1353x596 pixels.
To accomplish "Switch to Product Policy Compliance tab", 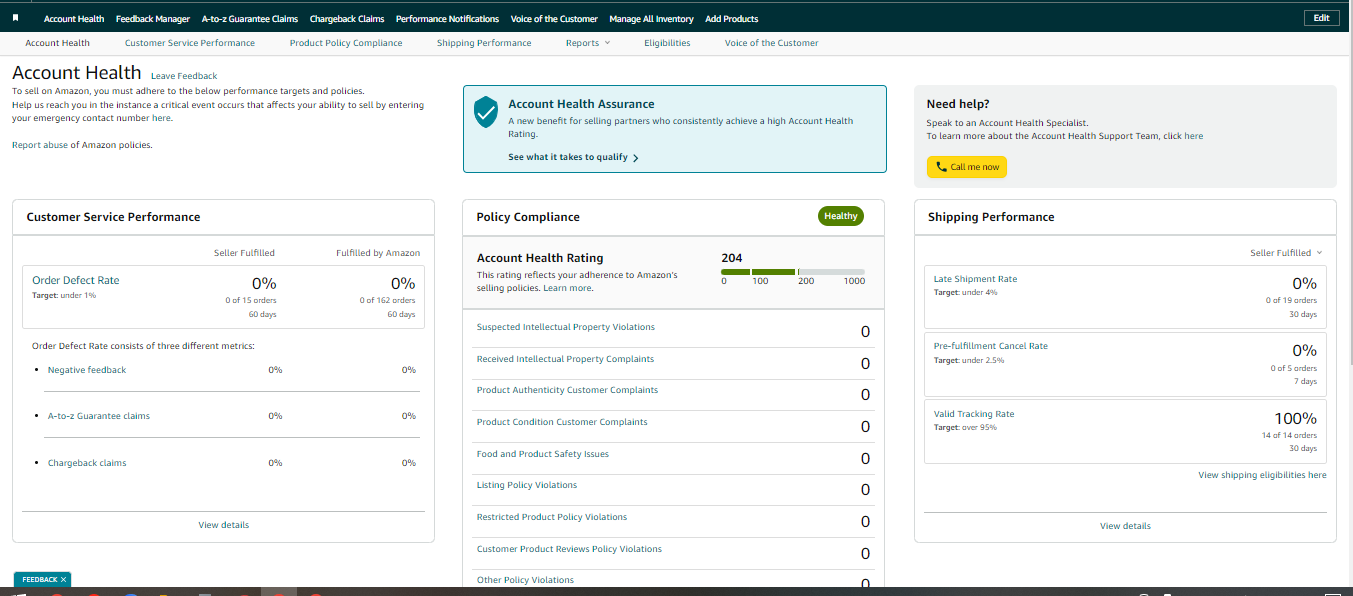I will [x=346, y=43].
